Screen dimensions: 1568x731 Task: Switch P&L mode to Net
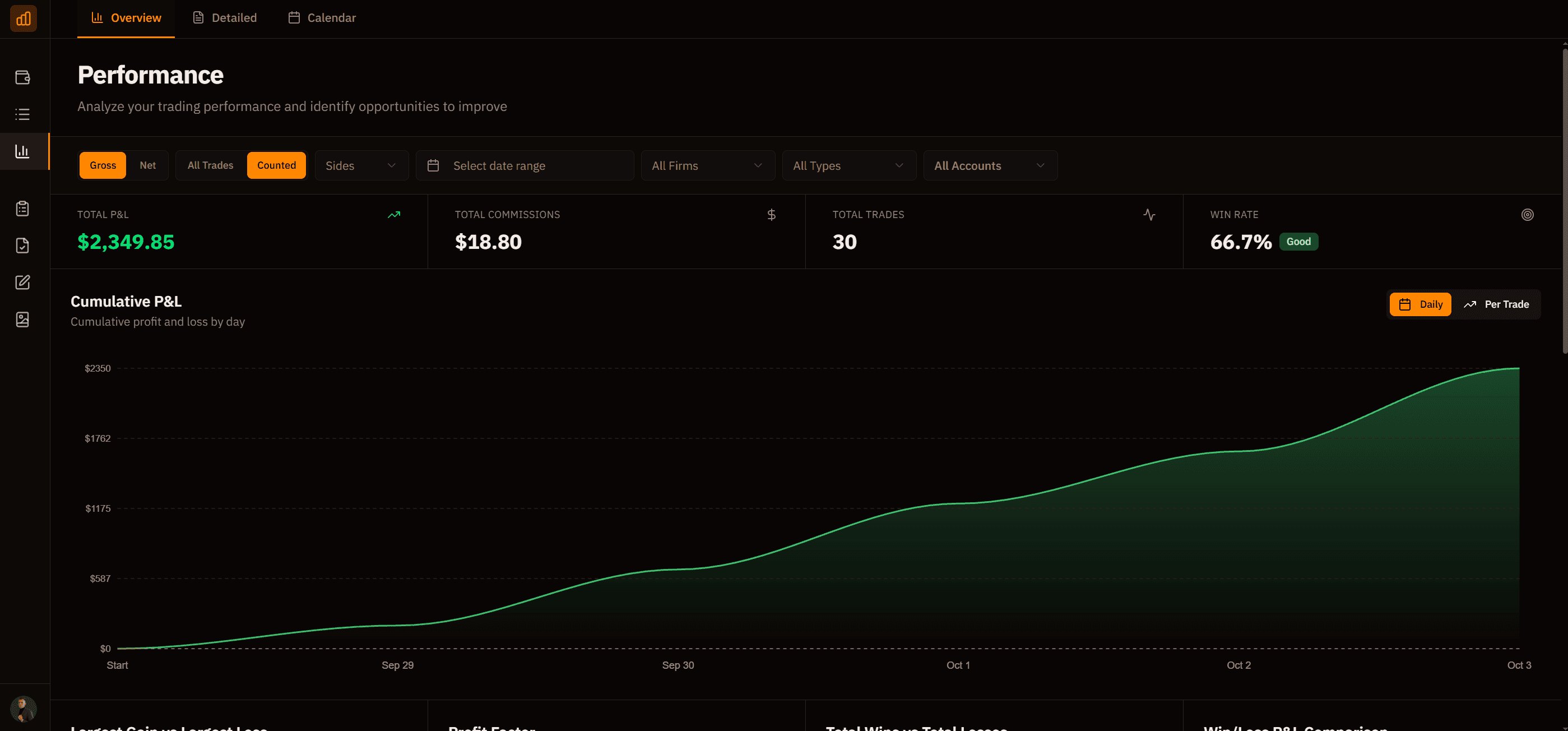pyautogui.click(x=147, y=165)
